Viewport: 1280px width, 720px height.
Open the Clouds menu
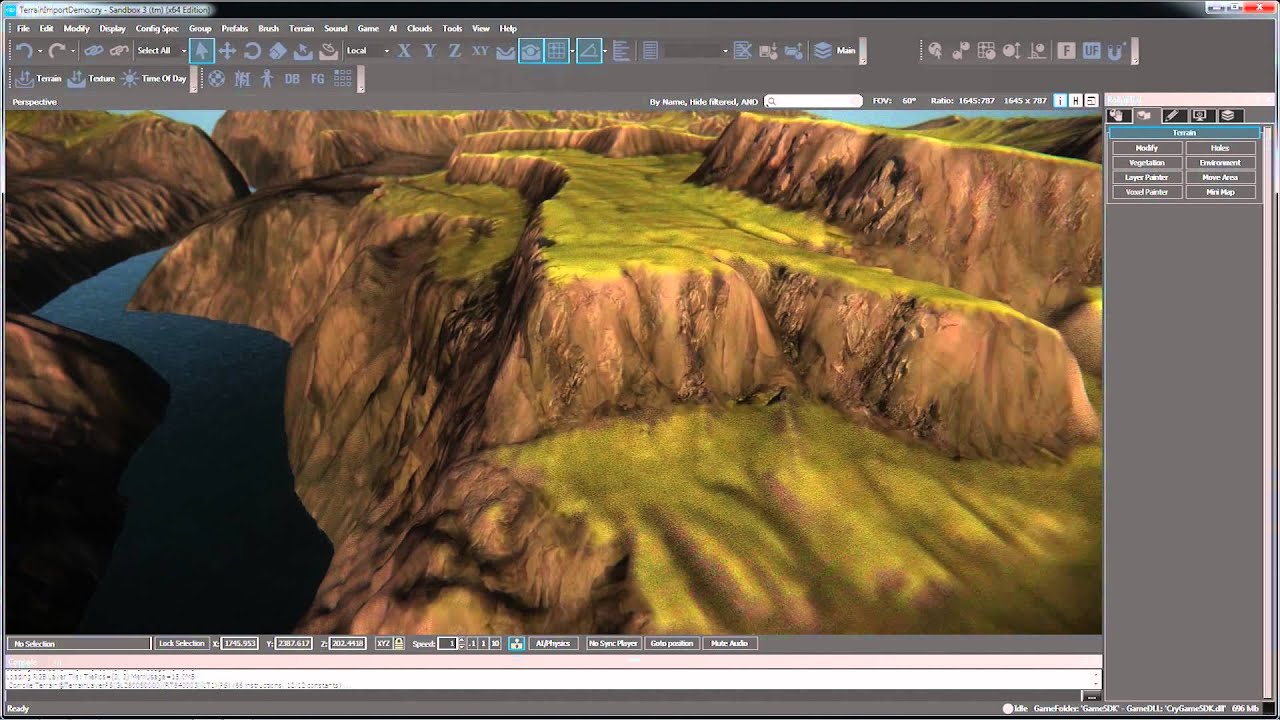pos(419,29)
